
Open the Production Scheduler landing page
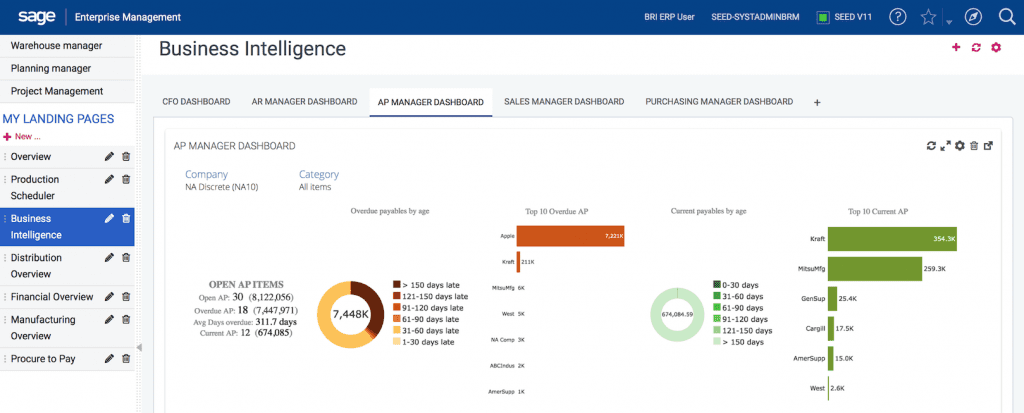point(35,188)
